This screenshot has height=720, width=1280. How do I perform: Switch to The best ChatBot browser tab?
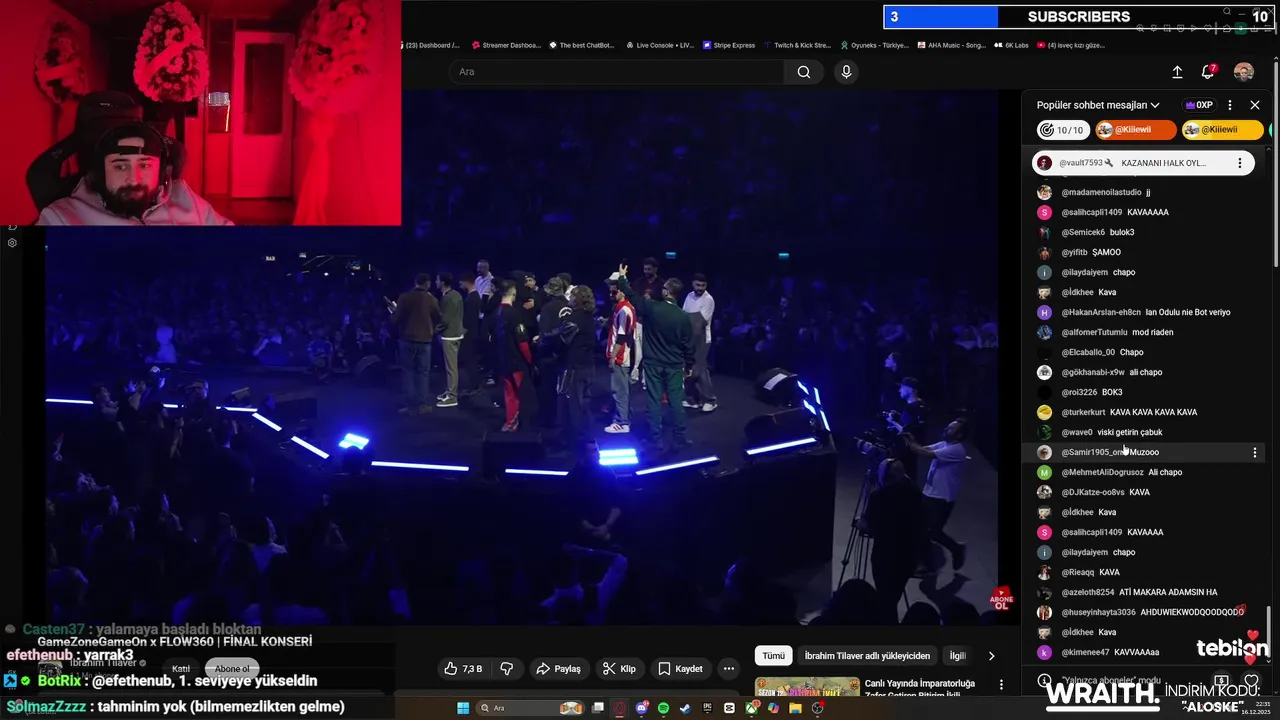click(x=580, y=45)
